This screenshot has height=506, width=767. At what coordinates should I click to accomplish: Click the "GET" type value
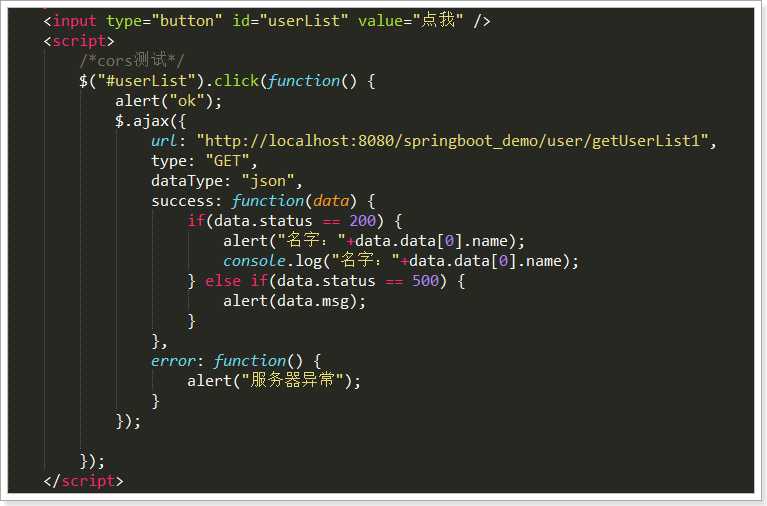tap(227, 161)
